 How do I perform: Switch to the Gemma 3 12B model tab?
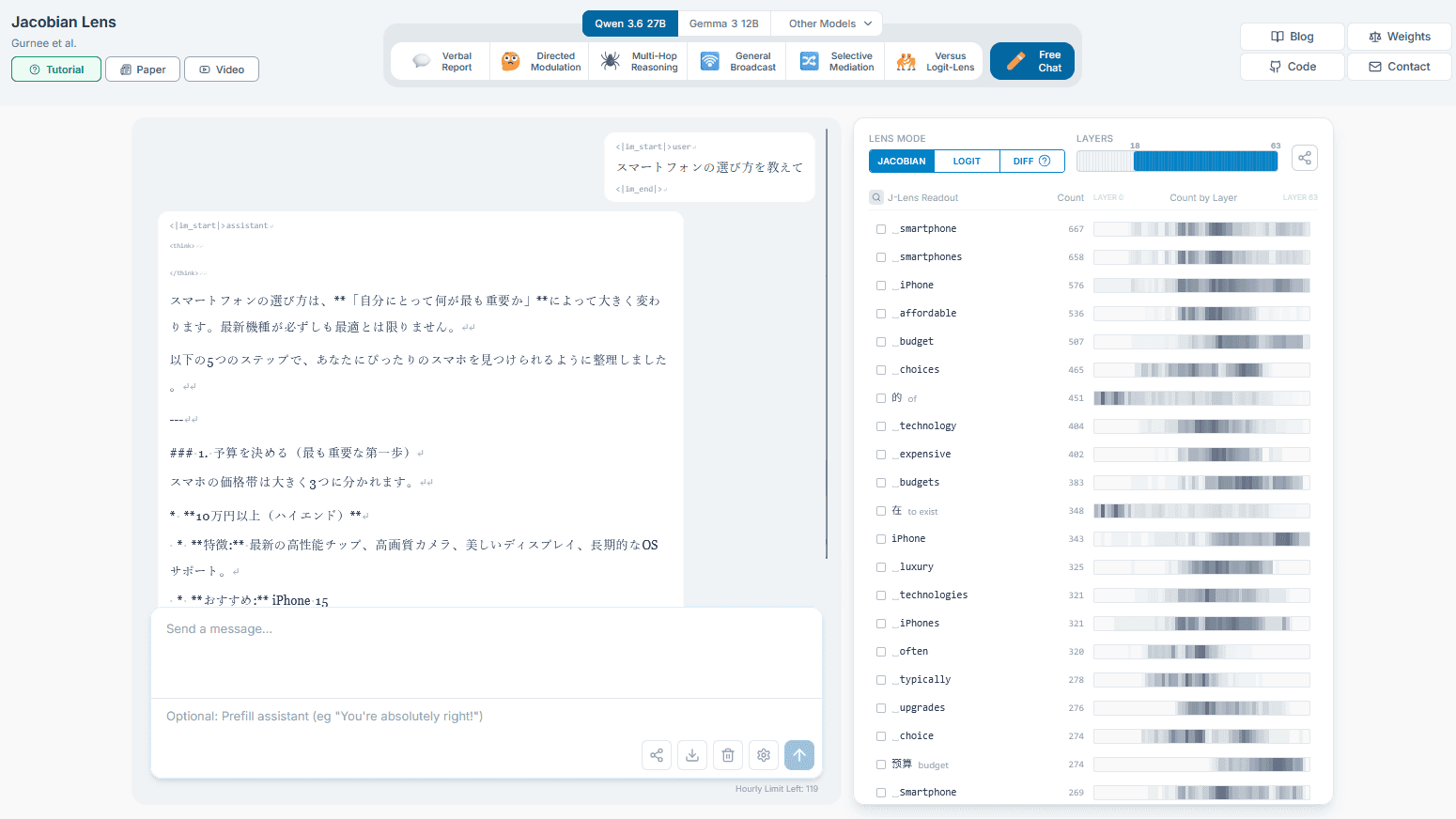(x=724, y=23)
